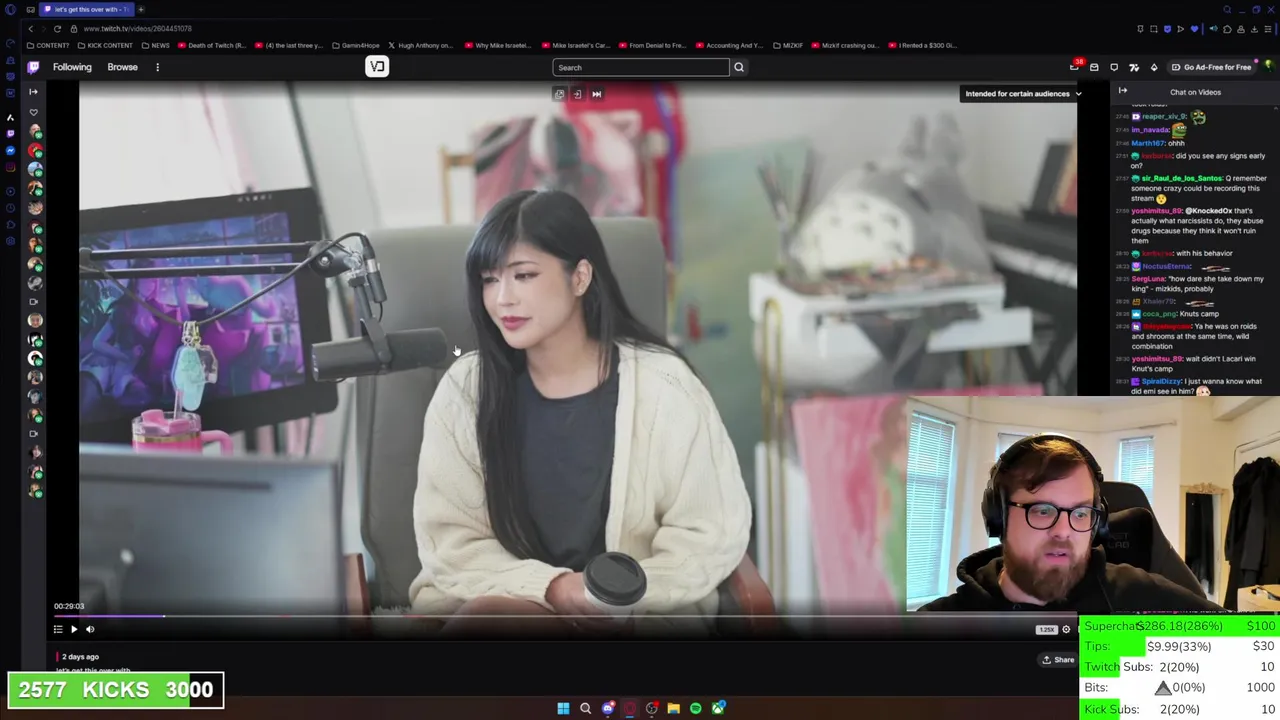Open the three-dot more menu

click(157, 67)
